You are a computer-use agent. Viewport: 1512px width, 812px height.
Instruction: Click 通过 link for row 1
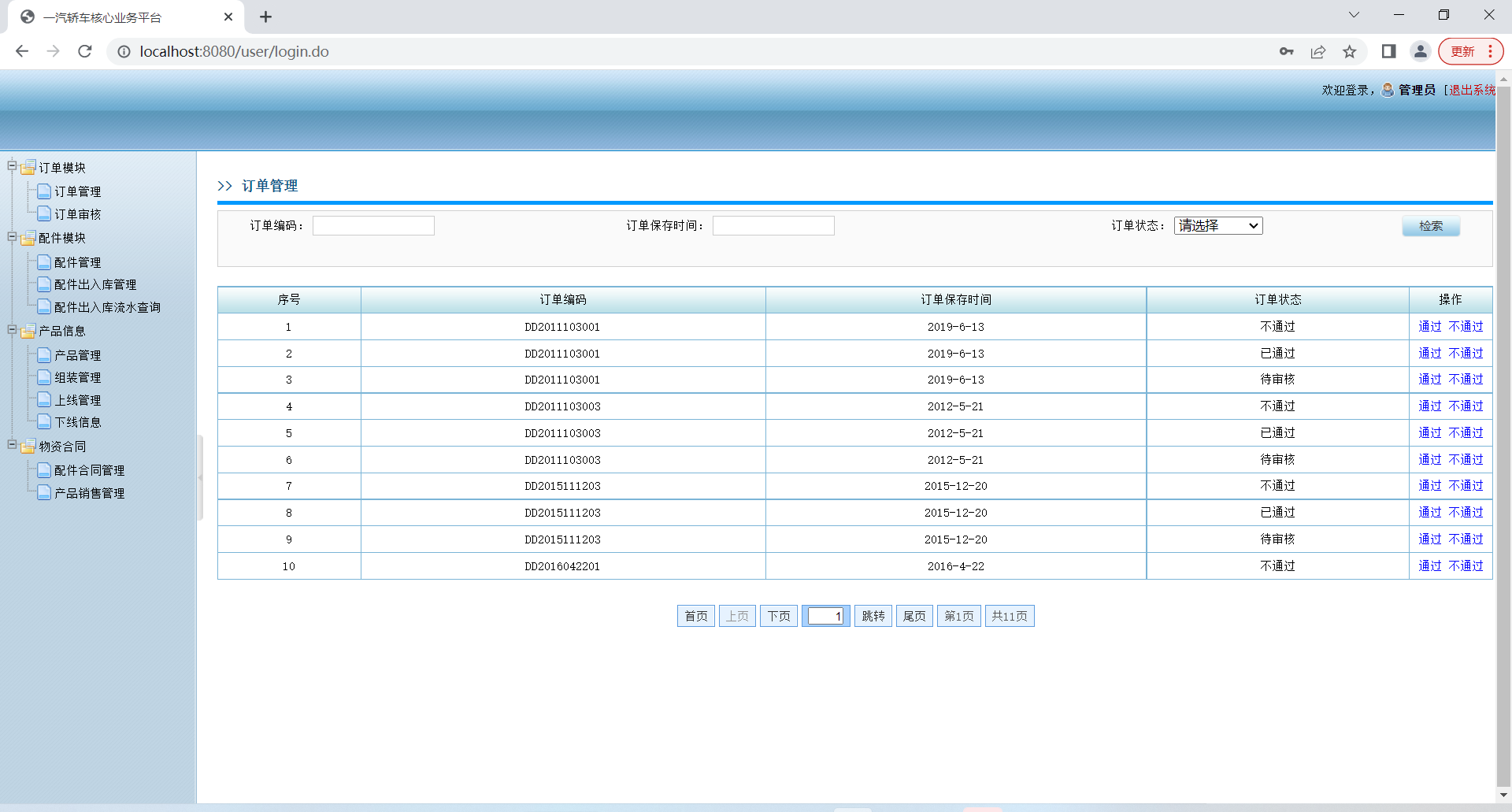click(x=1430, y=327)
